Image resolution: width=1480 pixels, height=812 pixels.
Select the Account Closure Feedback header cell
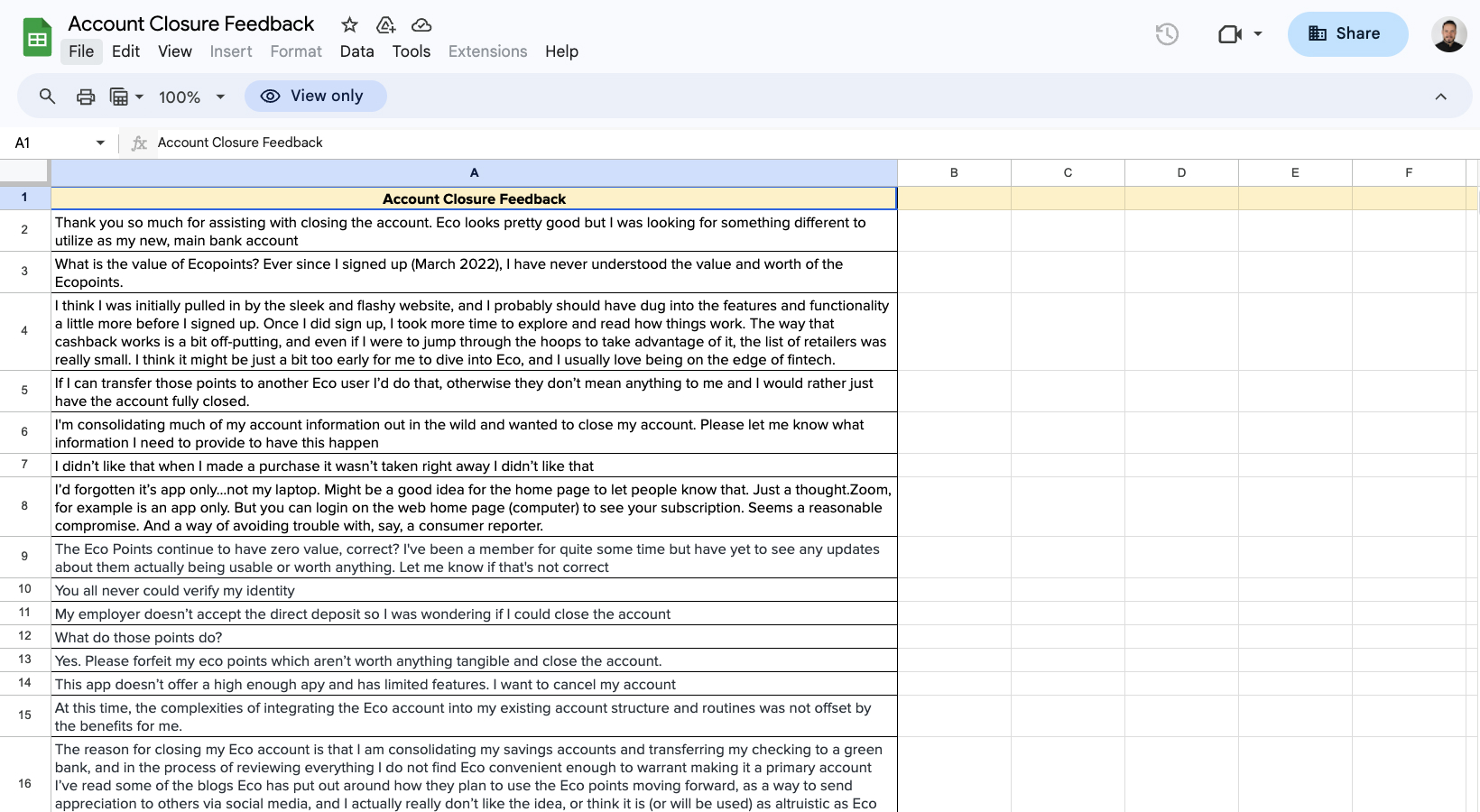click(x=475, y=198)
